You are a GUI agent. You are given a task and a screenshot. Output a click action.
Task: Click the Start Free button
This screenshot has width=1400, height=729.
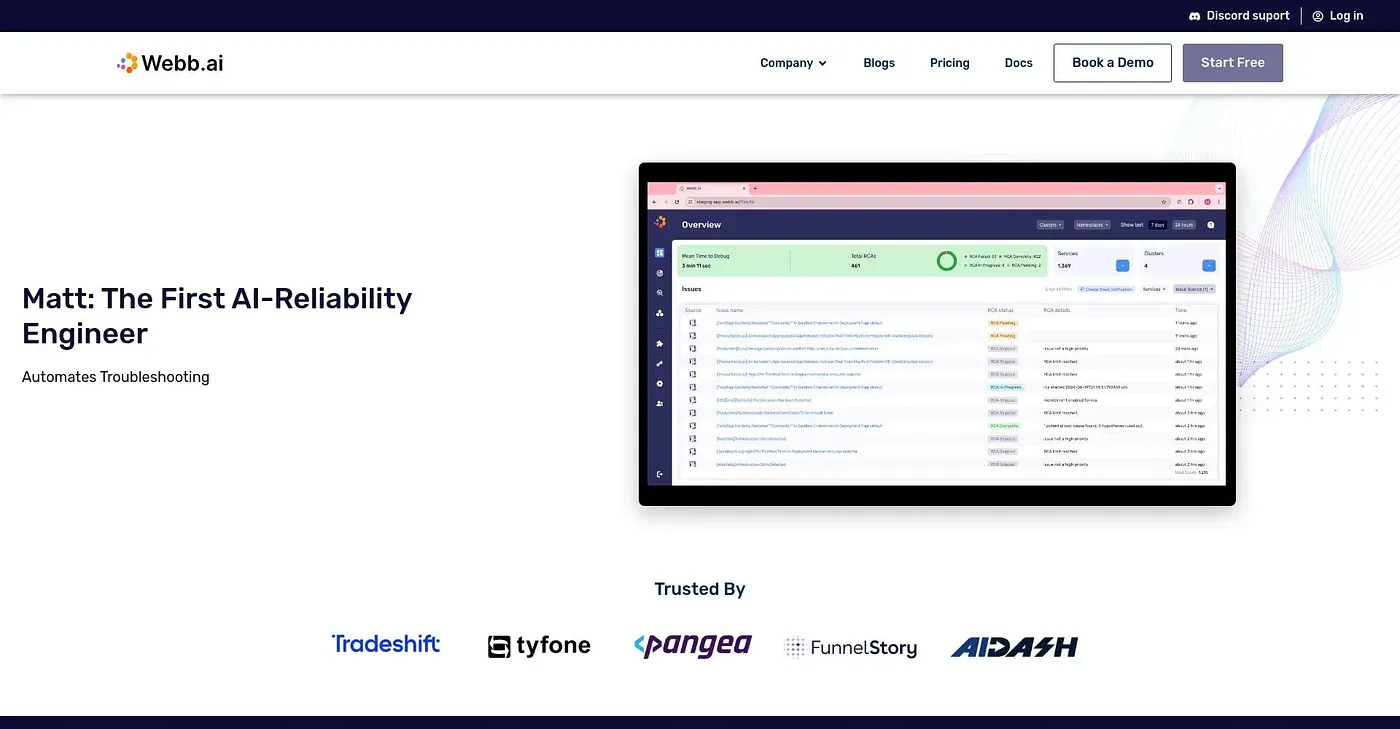1233,63
